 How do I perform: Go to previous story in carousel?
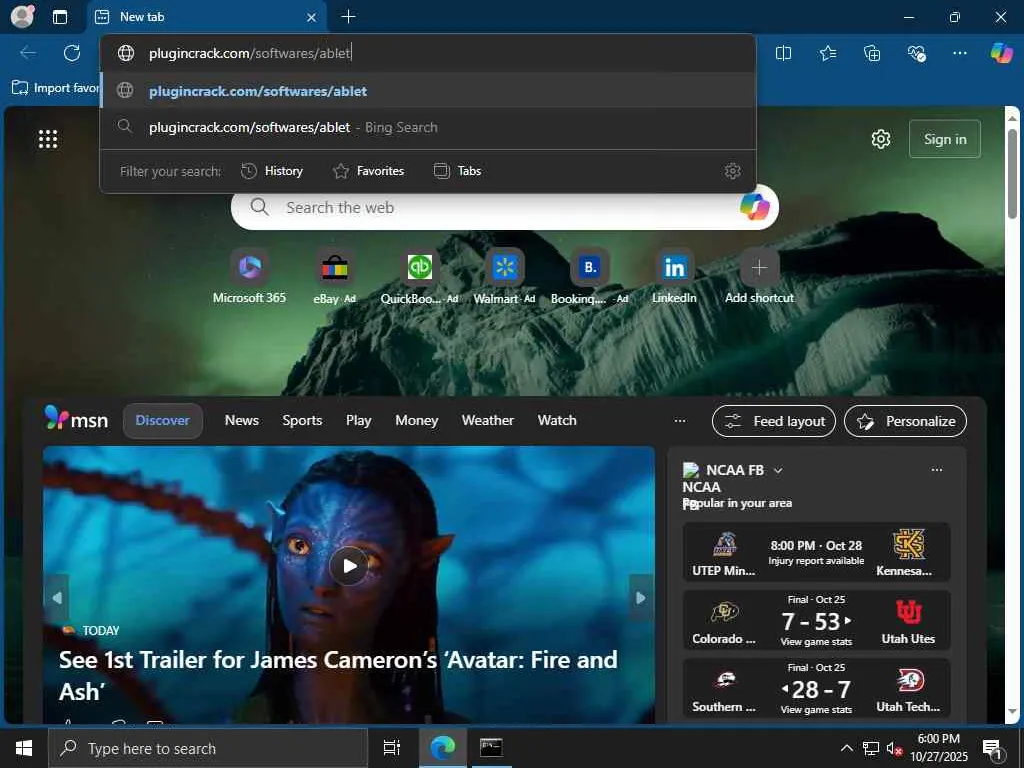[x=57, y=598]
